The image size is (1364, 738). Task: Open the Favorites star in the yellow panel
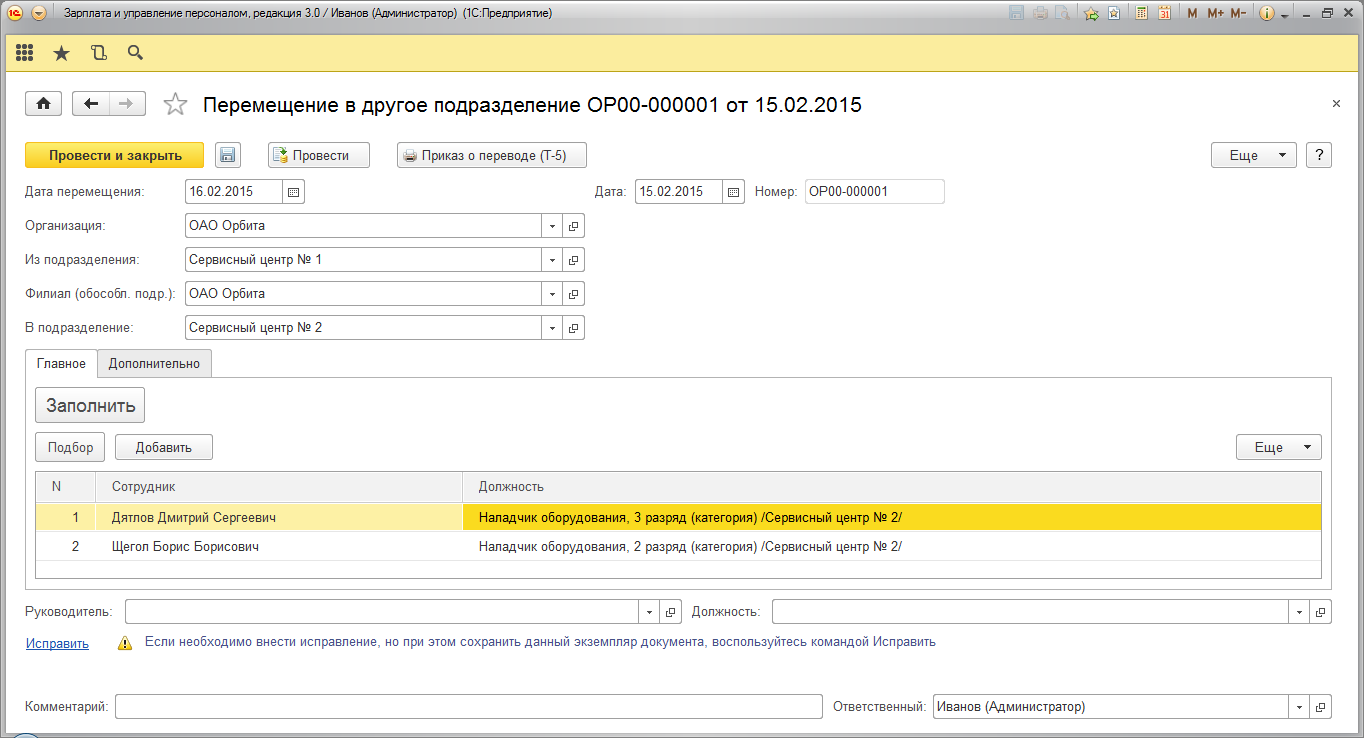[x=61, y=53]
